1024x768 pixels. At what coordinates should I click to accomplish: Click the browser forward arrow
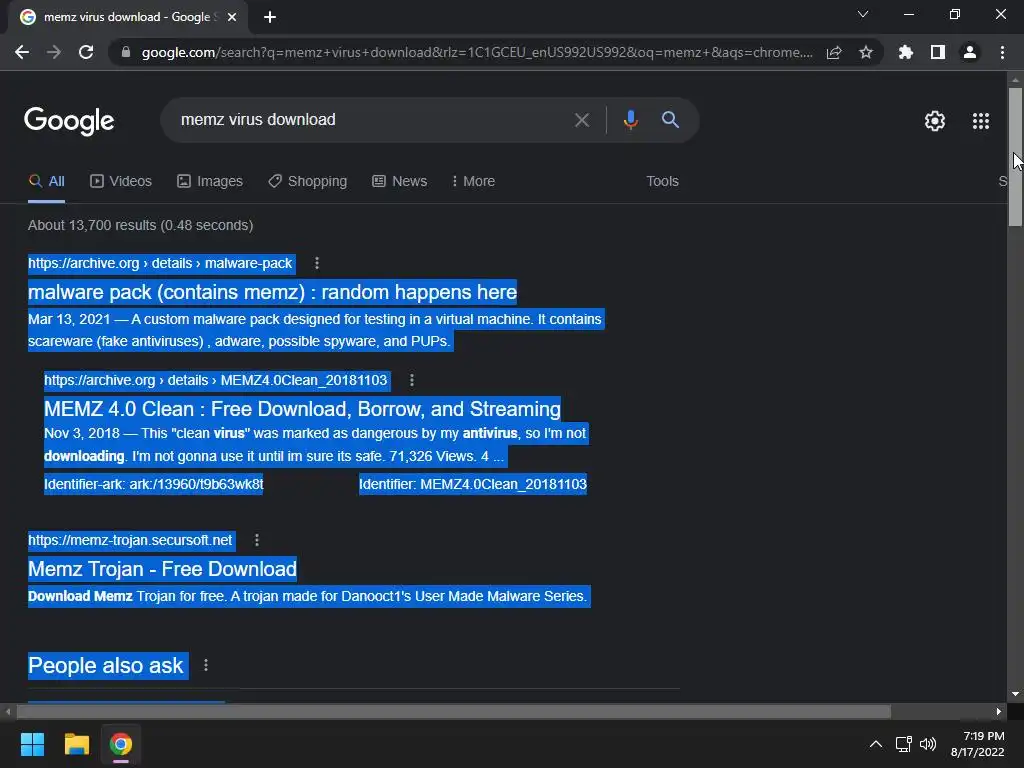54,52
